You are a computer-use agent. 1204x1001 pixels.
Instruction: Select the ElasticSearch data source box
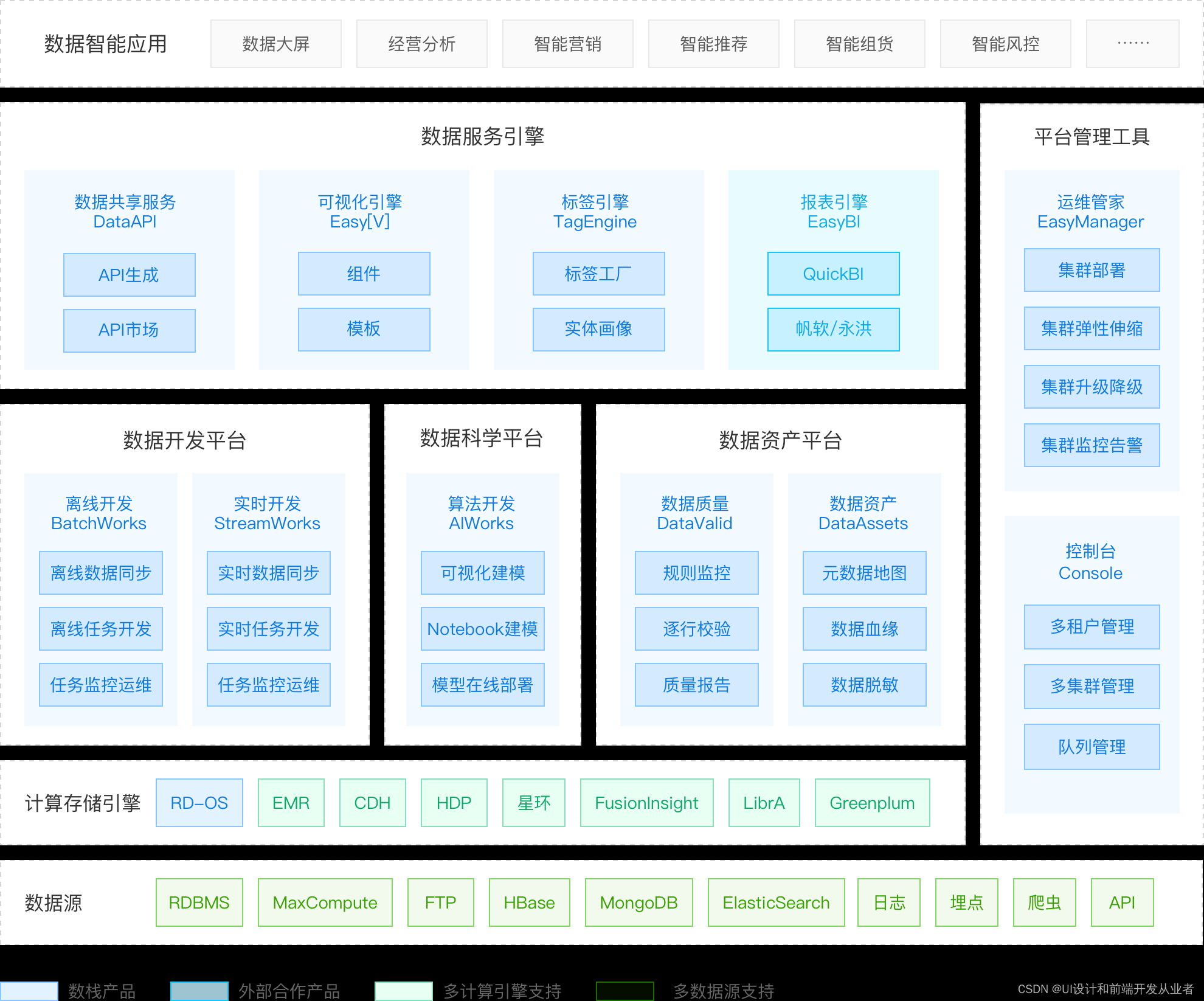click(x=776, y=902)
